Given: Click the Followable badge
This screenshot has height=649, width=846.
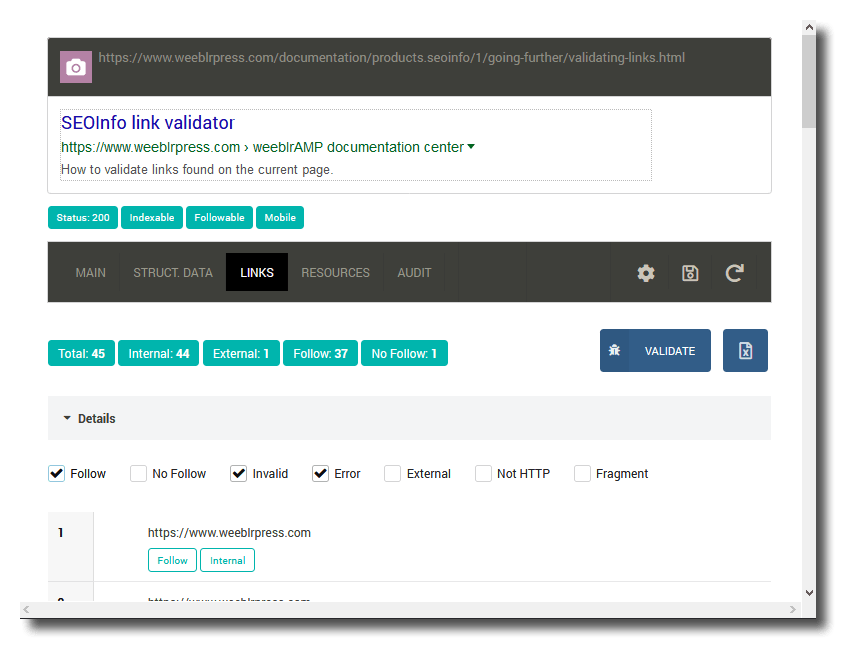Looking at the screenshot, I should point(219,217).
